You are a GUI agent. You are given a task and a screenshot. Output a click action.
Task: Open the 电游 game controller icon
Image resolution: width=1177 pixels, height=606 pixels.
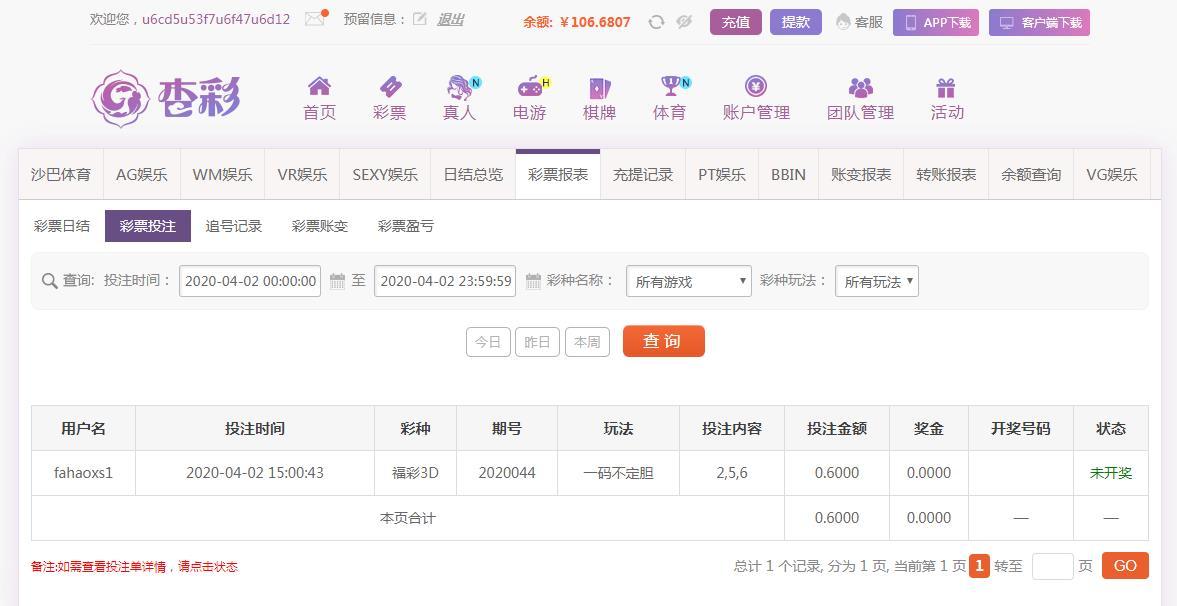point(529,87)
